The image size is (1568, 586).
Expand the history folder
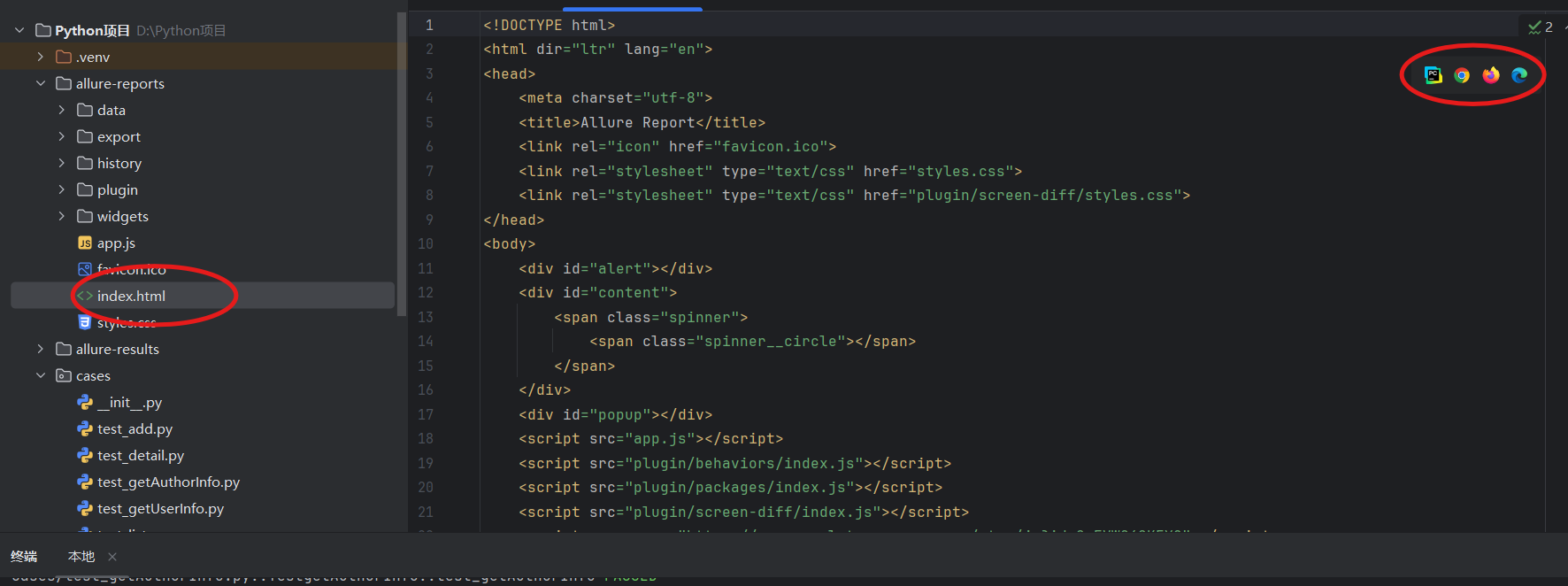(x=62, y=163)
